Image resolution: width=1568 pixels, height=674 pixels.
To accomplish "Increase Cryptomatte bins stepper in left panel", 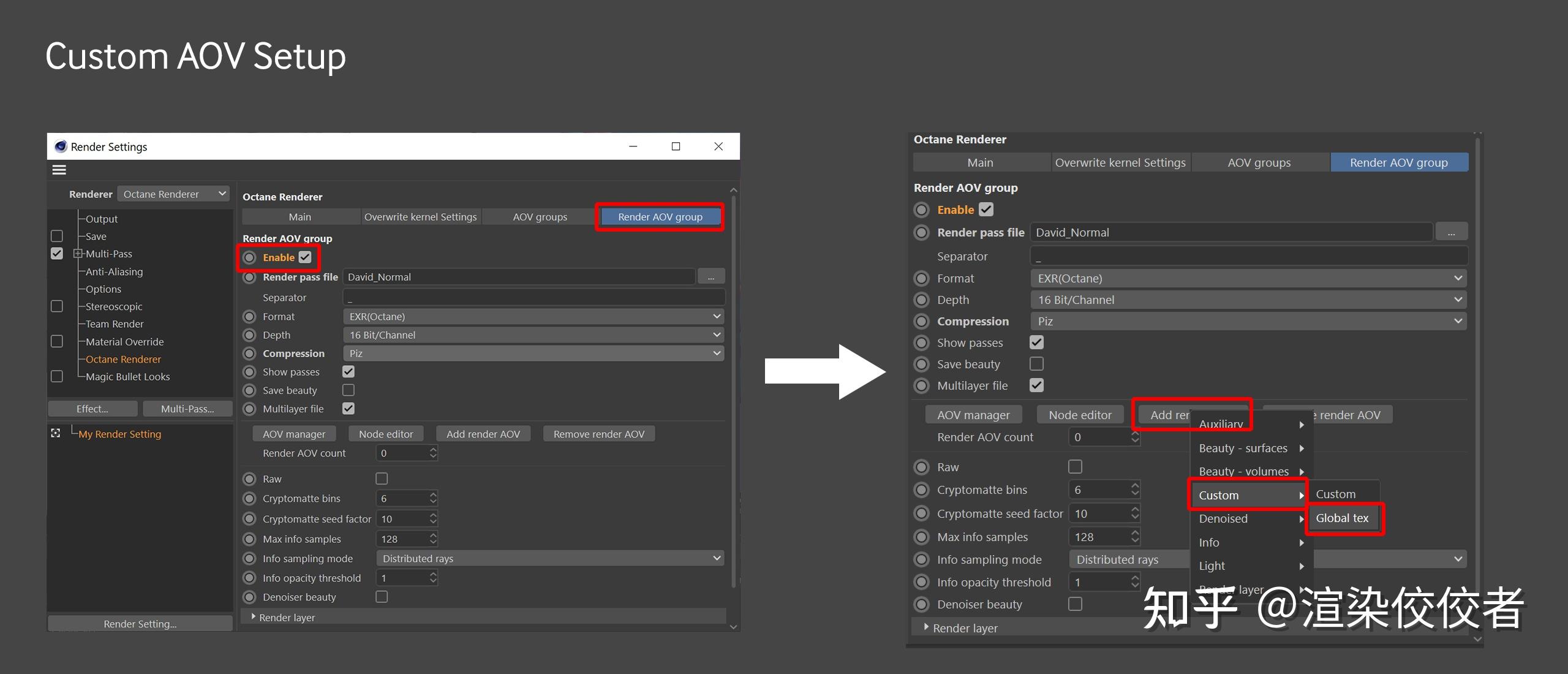I will tap(433, 494).
